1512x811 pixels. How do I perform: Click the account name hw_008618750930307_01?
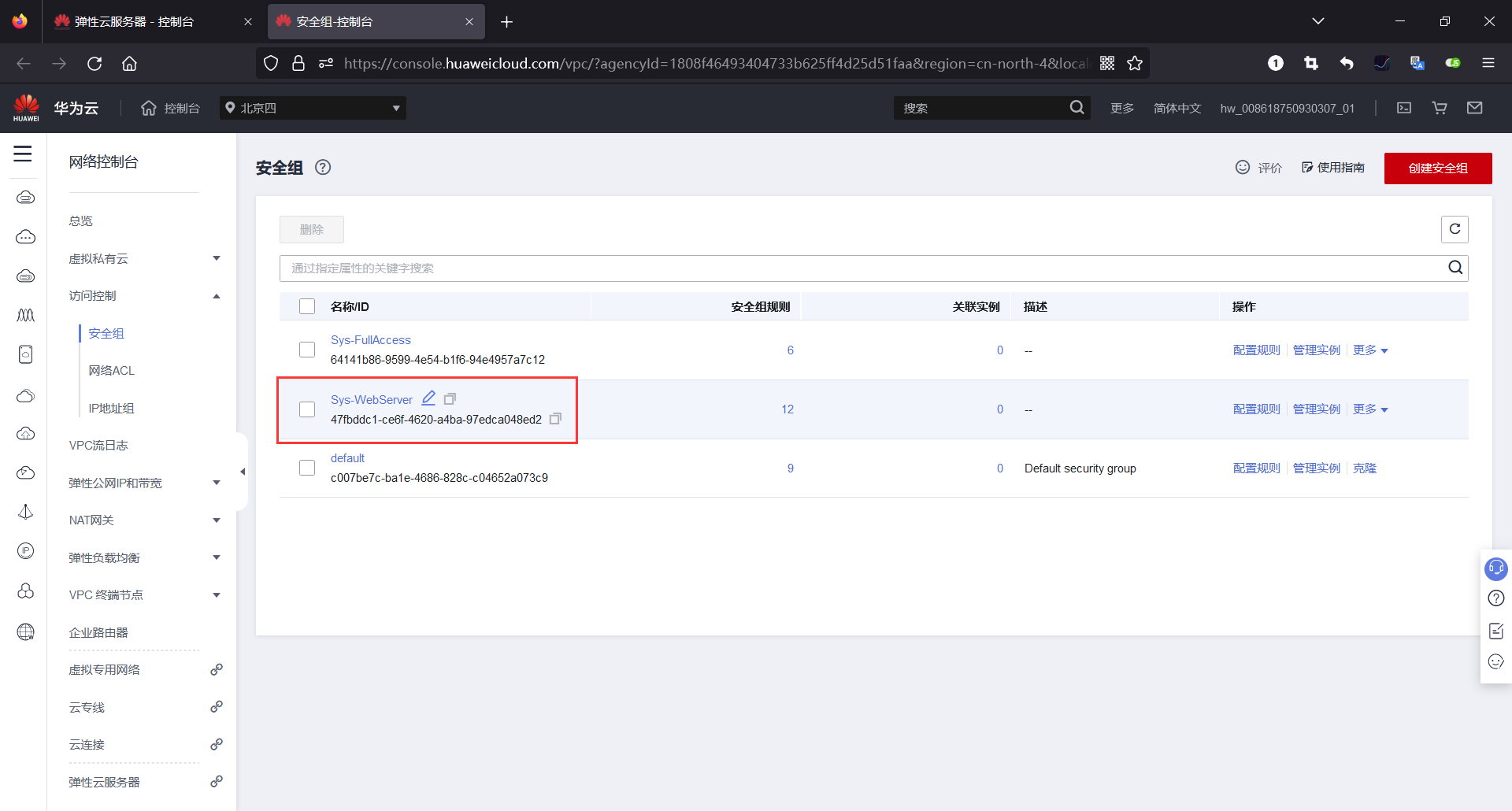[1288, 108]
